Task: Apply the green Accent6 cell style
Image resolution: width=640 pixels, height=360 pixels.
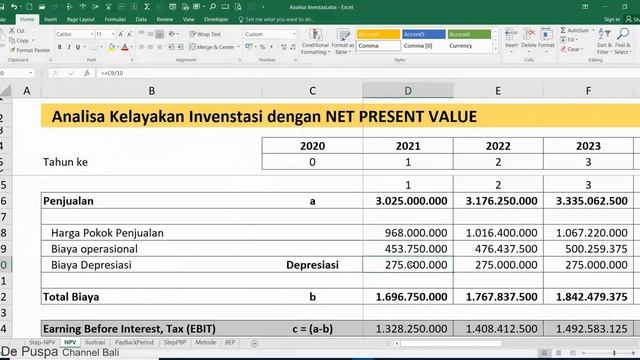Action: (469, 34)
